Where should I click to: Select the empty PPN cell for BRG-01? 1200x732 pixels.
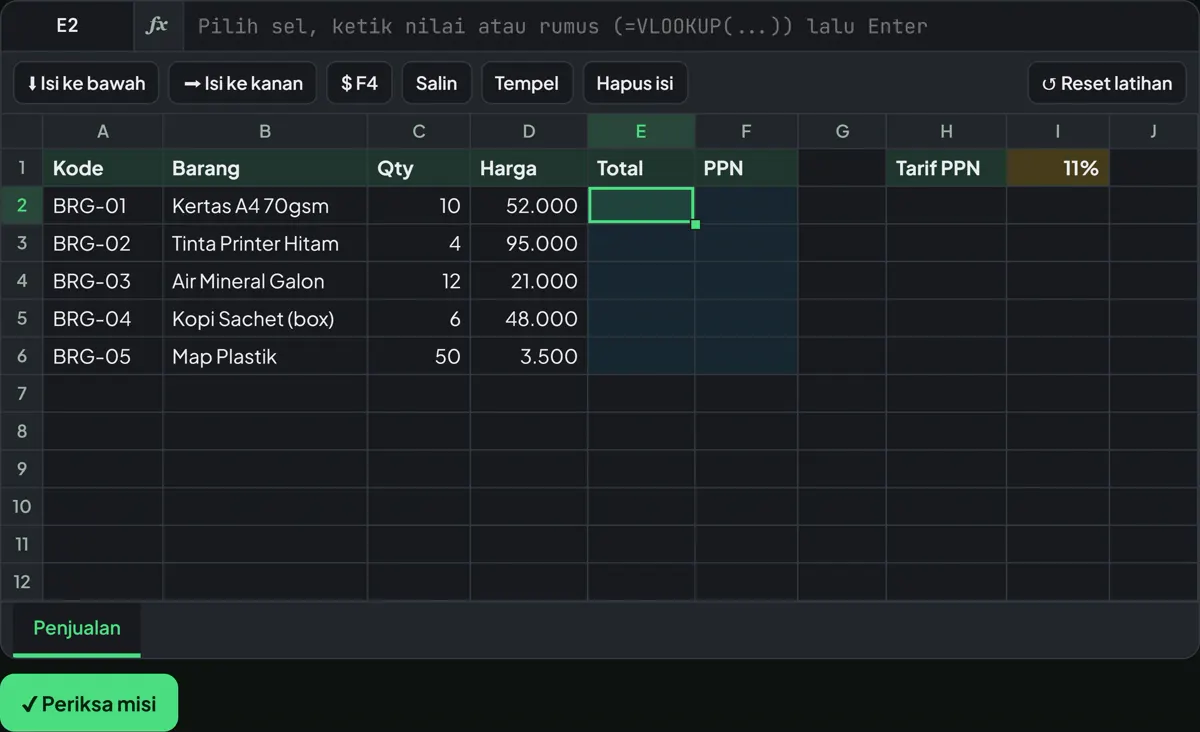[x=746, y=206]
